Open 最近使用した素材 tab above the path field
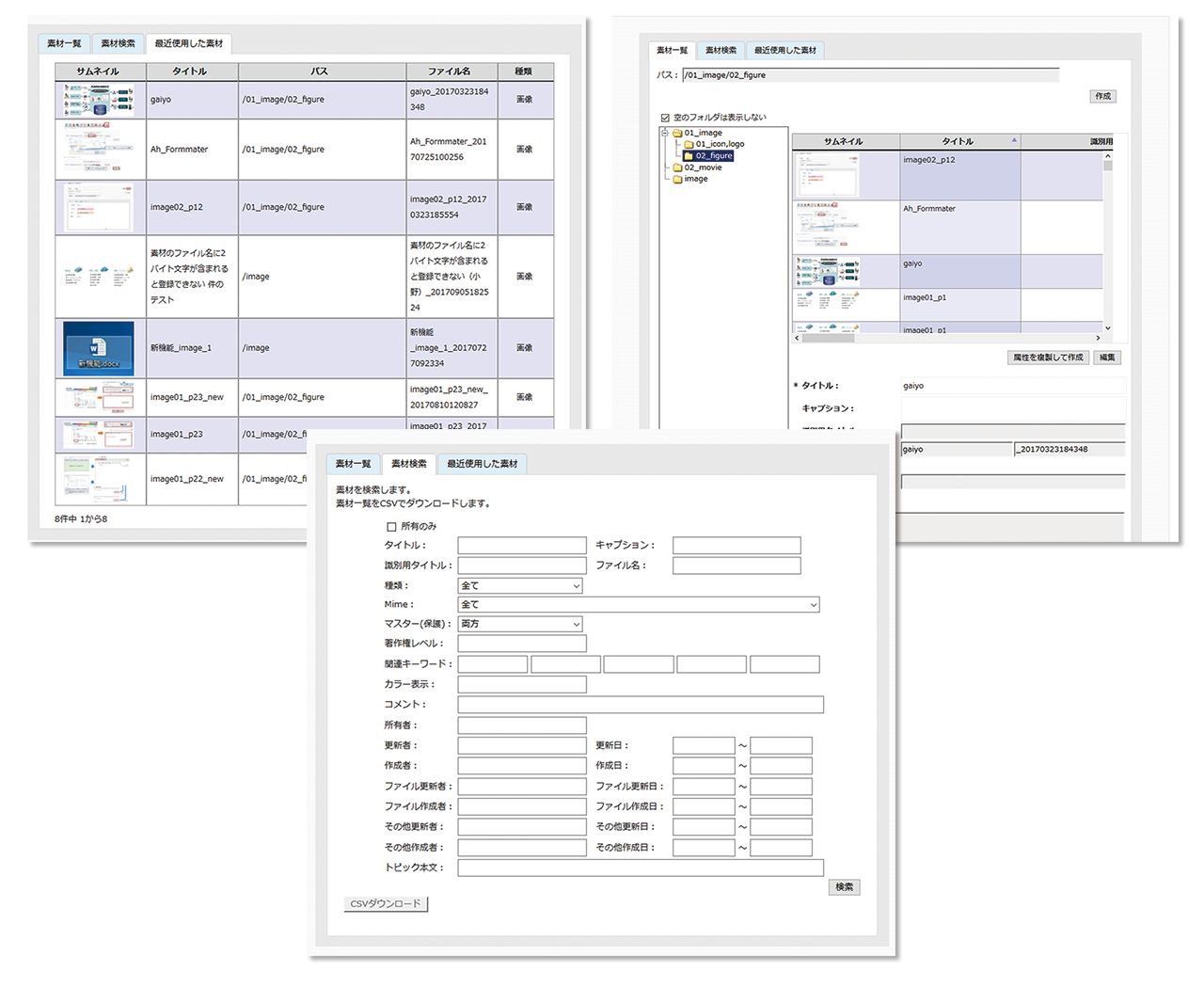Viewport: 1204px width, 988px height. pyautogui.click(x=784, y=50)
